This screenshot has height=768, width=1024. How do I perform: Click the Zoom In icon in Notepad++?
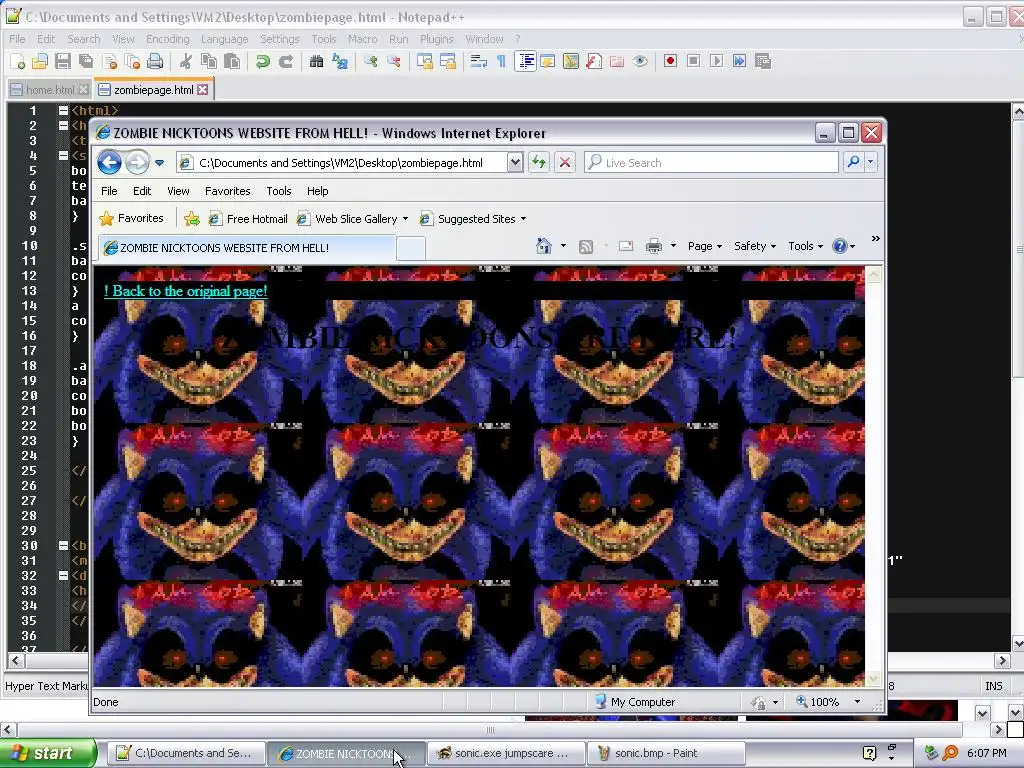click(370, 61)
